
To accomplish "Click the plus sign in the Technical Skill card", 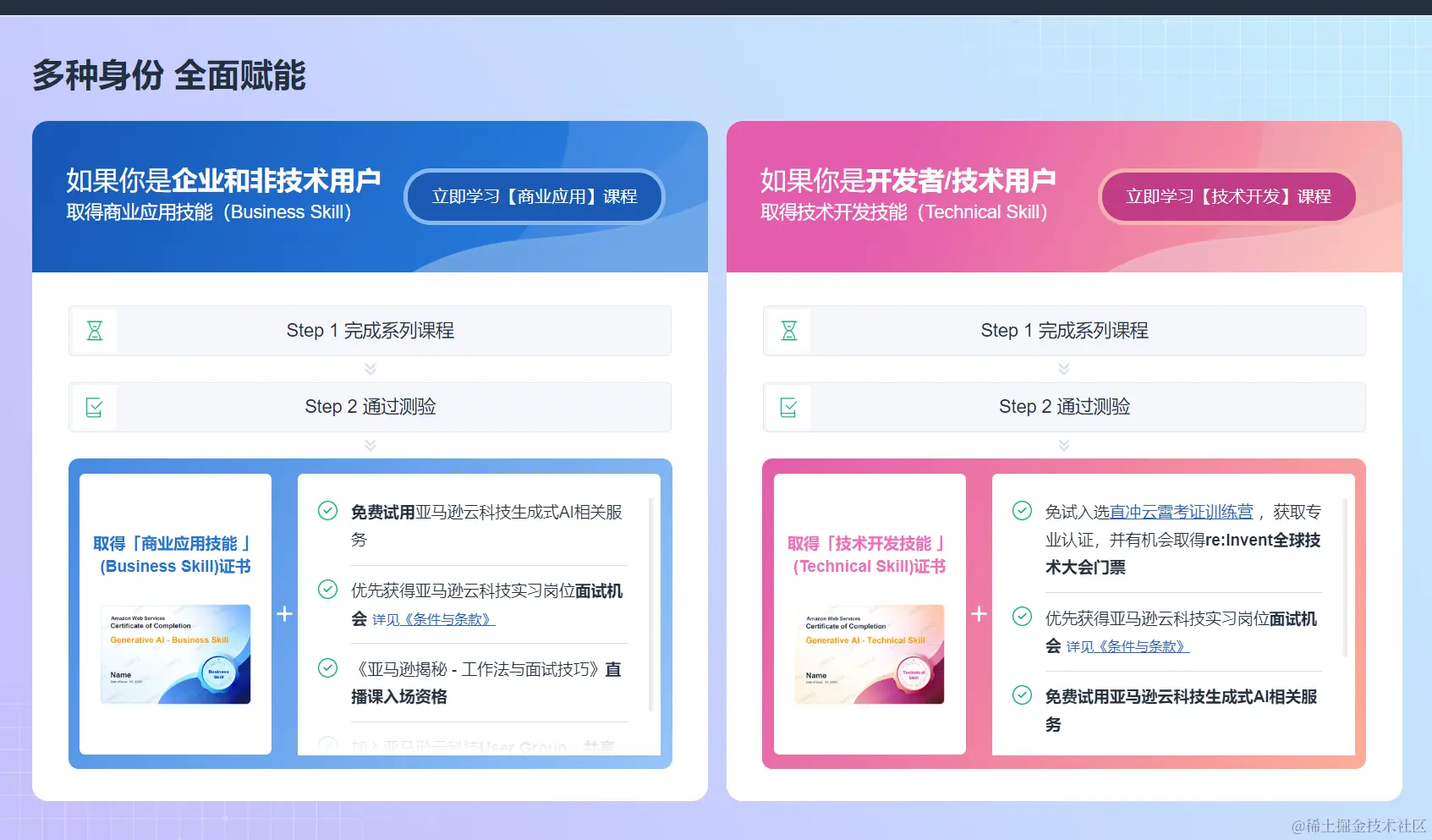I will coord(979,614).
